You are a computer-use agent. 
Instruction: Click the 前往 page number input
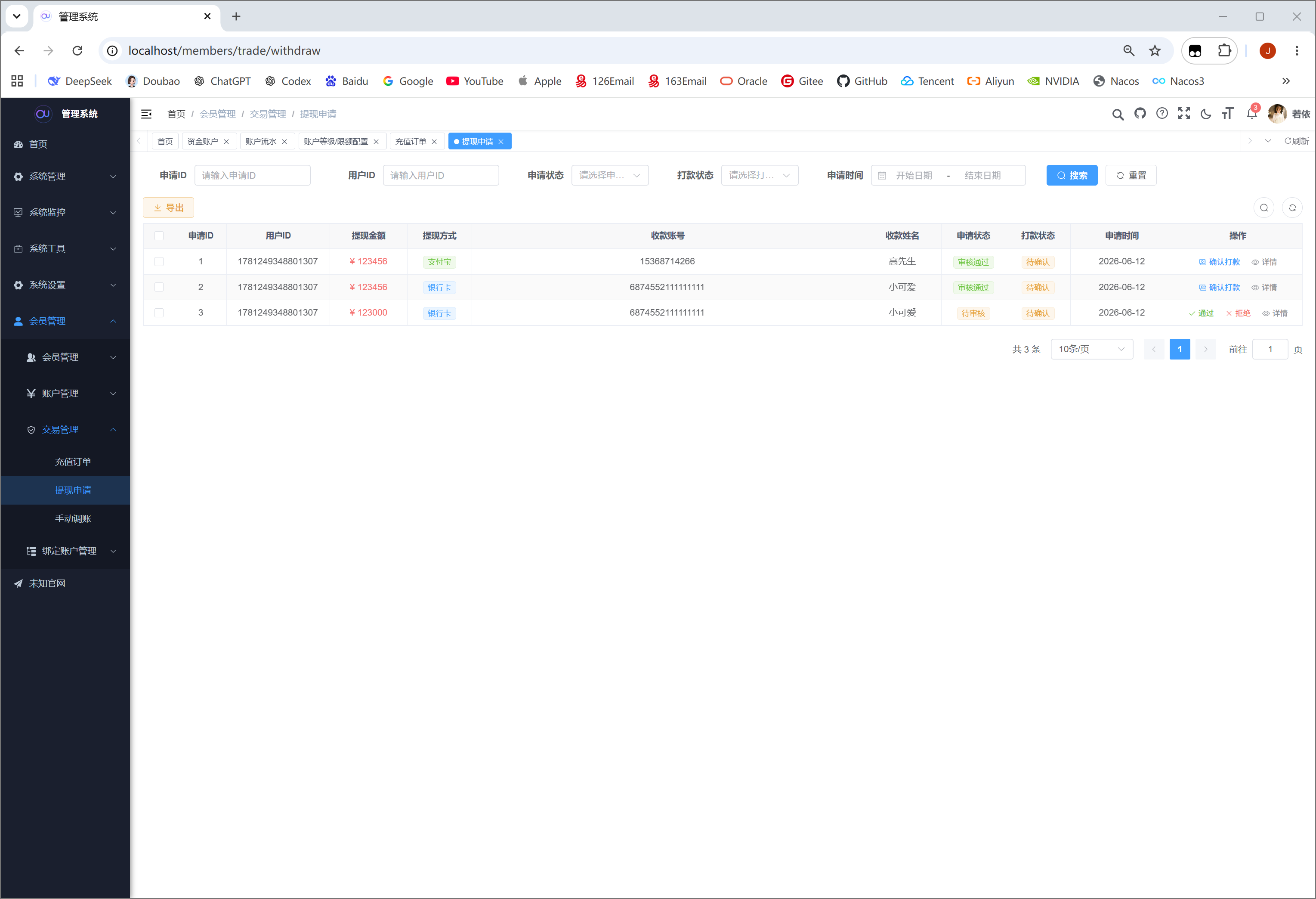[1270, 349]
